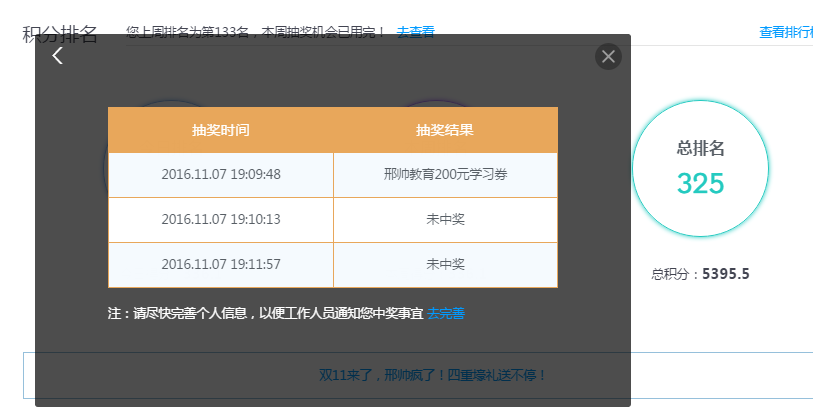Click the 抽奖结果 column header

point(445,130)
